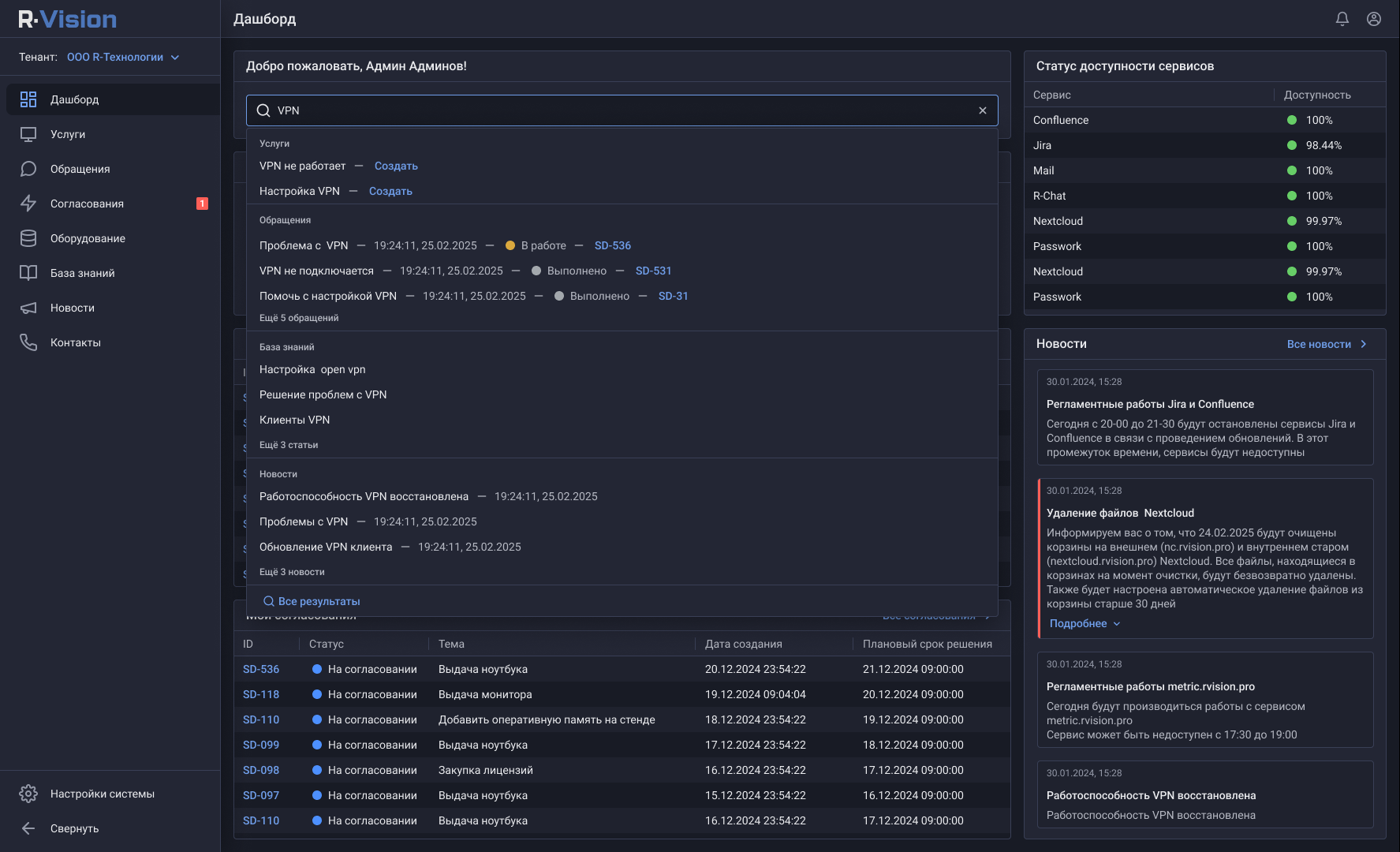Click the Статус column header
The height and width of the screenshot is (852, 1400).
click(327, 644)
